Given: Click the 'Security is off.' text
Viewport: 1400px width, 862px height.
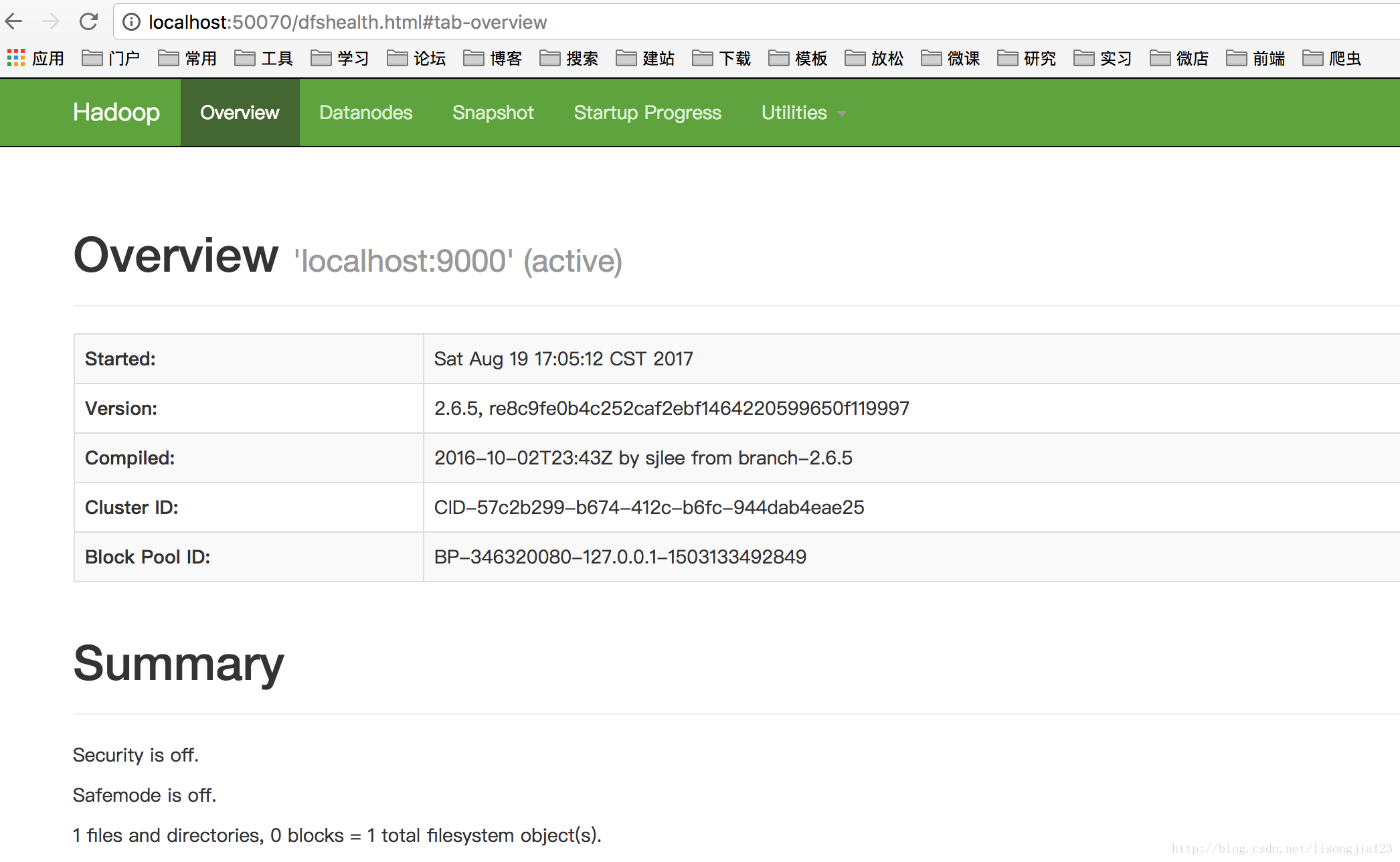Looking at the screenshot, I should click(x=136, y=755).
